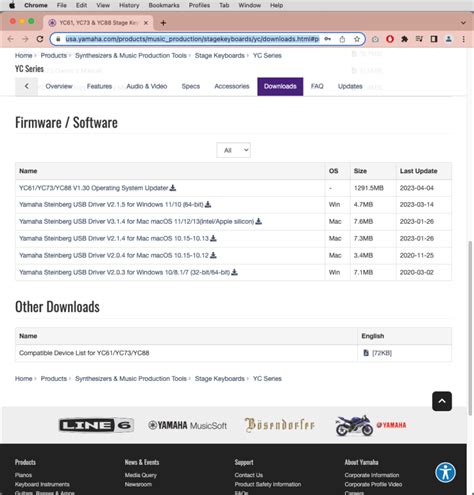Download USB Driver V2.0.3 for Windows 10/8.1/7
The image size is (474, 495).
[234, 272]
